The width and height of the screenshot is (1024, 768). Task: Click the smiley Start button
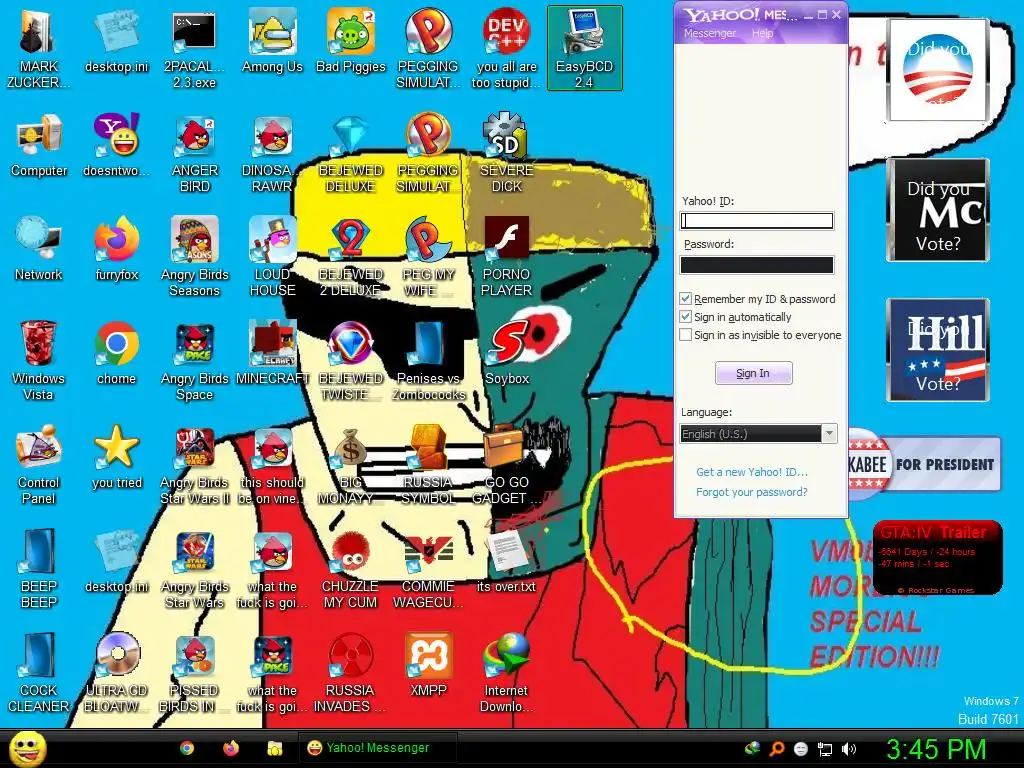[x=28, y=748]
